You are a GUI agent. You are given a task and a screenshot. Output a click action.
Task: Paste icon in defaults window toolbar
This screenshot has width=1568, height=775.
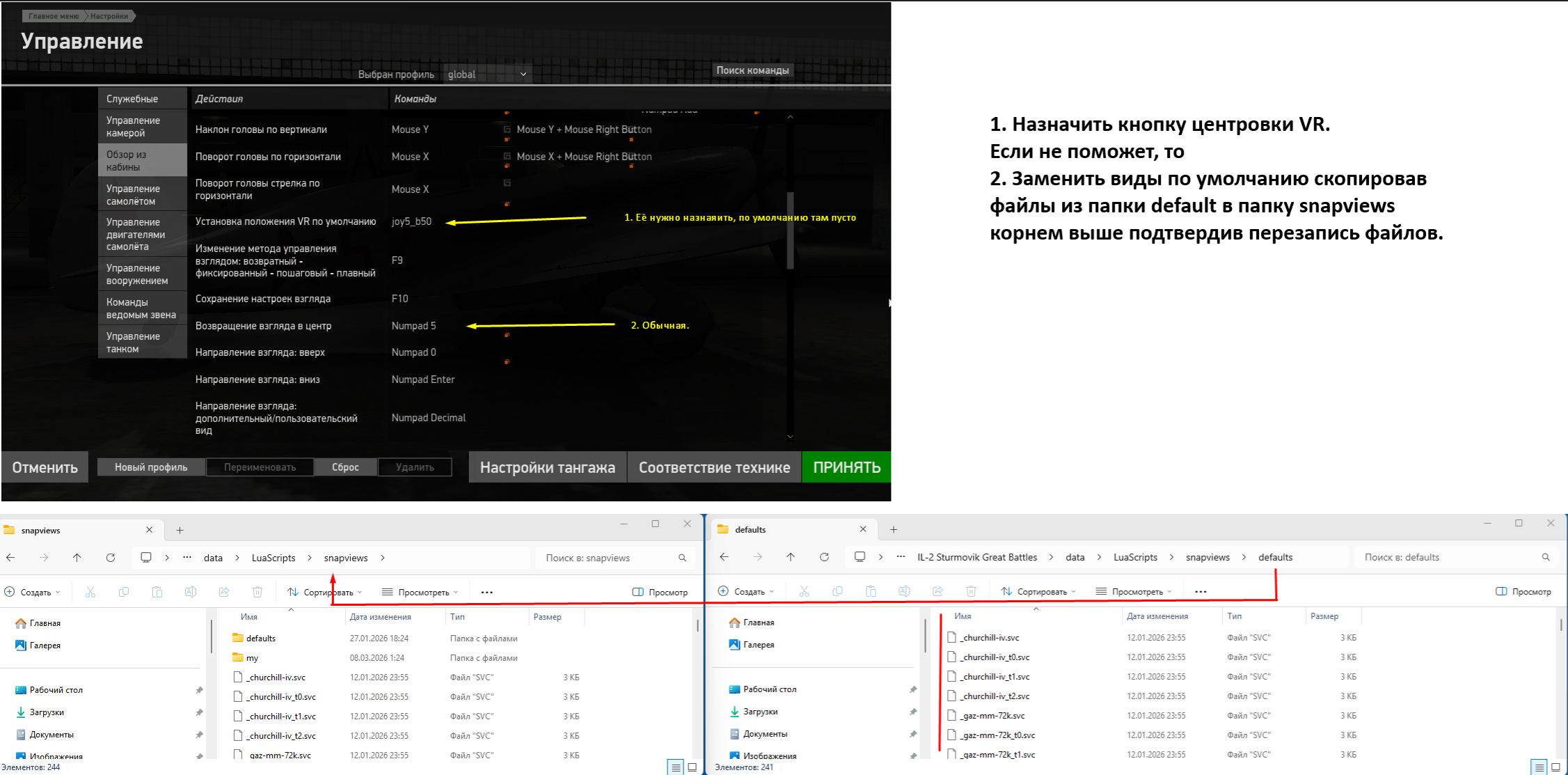[871, 591]
